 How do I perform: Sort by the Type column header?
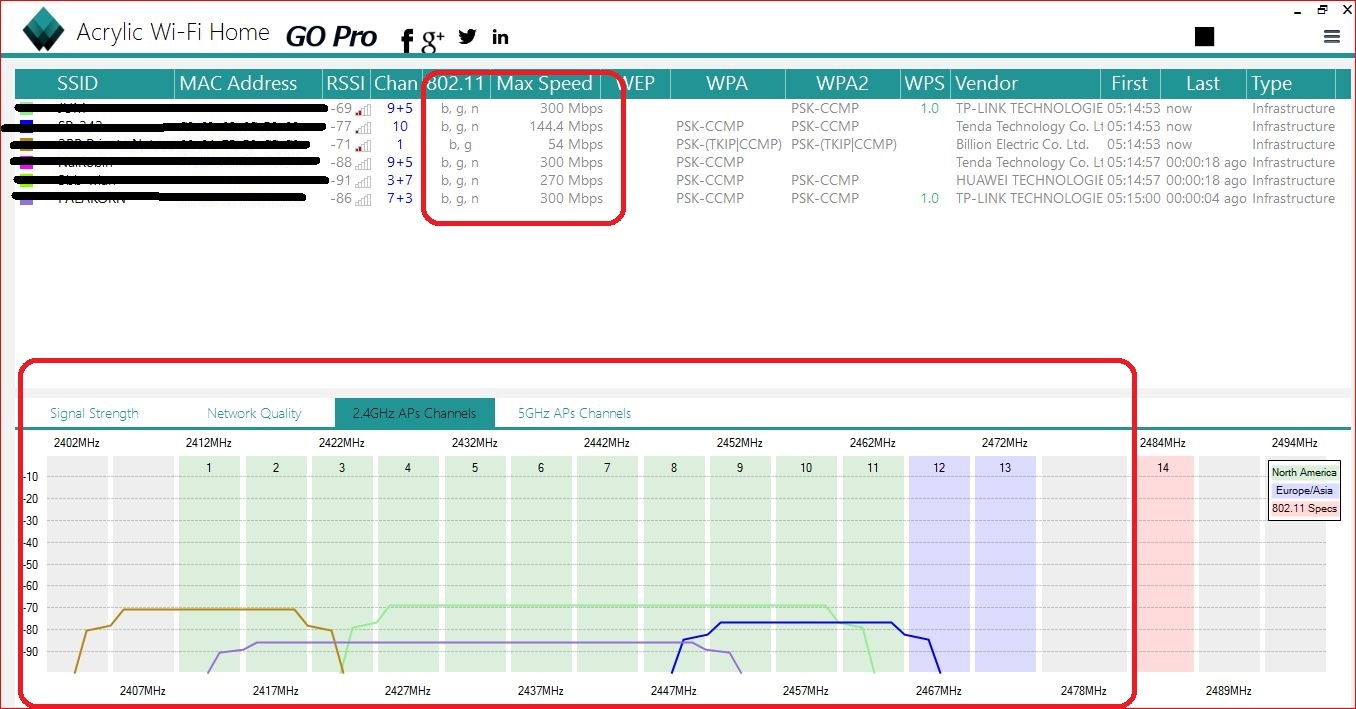[1291, 84]
